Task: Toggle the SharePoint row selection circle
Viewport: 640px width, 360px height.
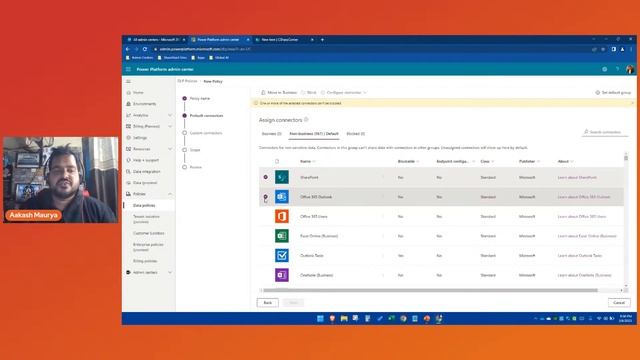Action: point(266,177)
